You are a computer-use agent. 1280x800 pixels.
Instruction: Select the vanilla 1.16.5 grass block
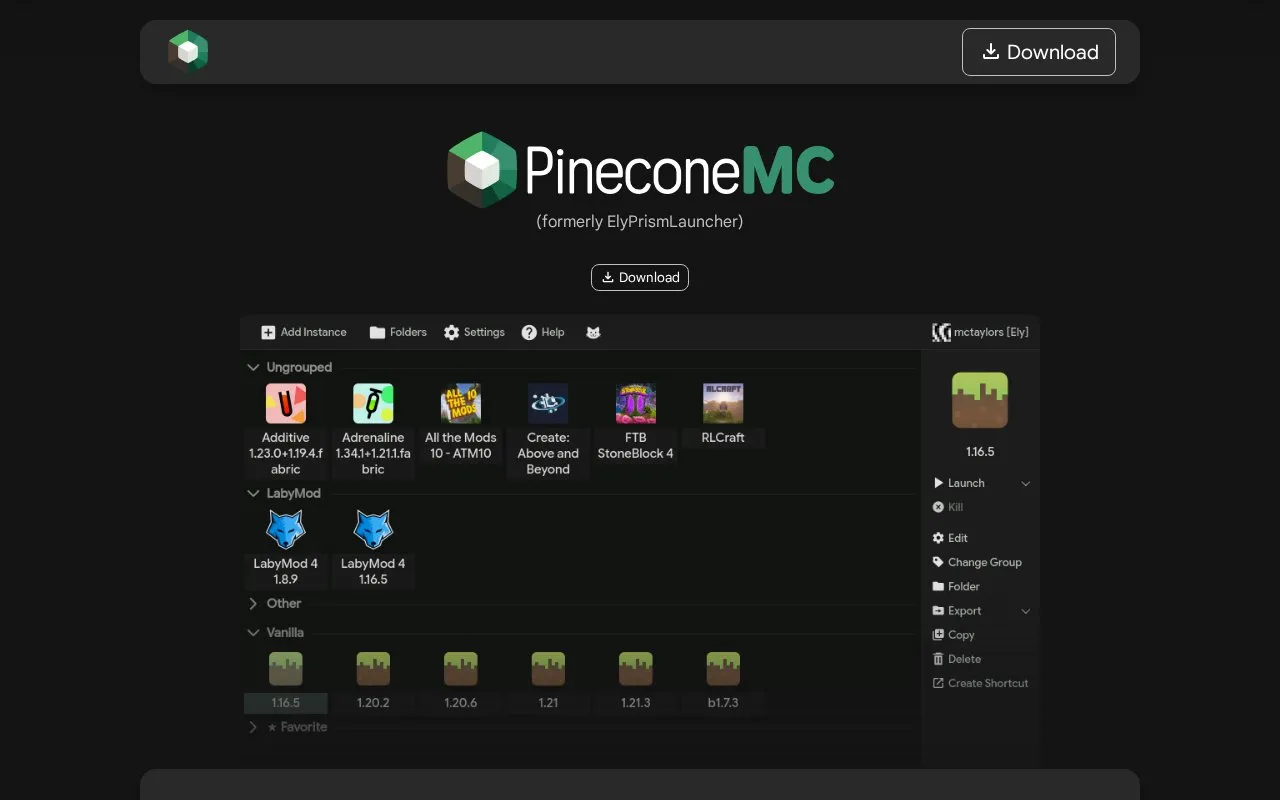click(286, 668)
